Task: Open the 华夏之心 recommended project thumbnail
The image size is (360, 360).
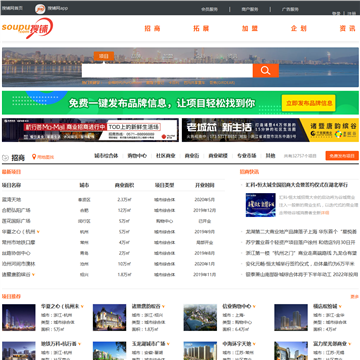Action: coord(19,317)
